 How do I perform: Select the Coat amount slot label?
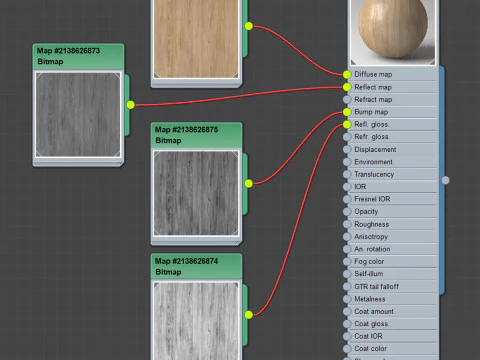point(374,311)
